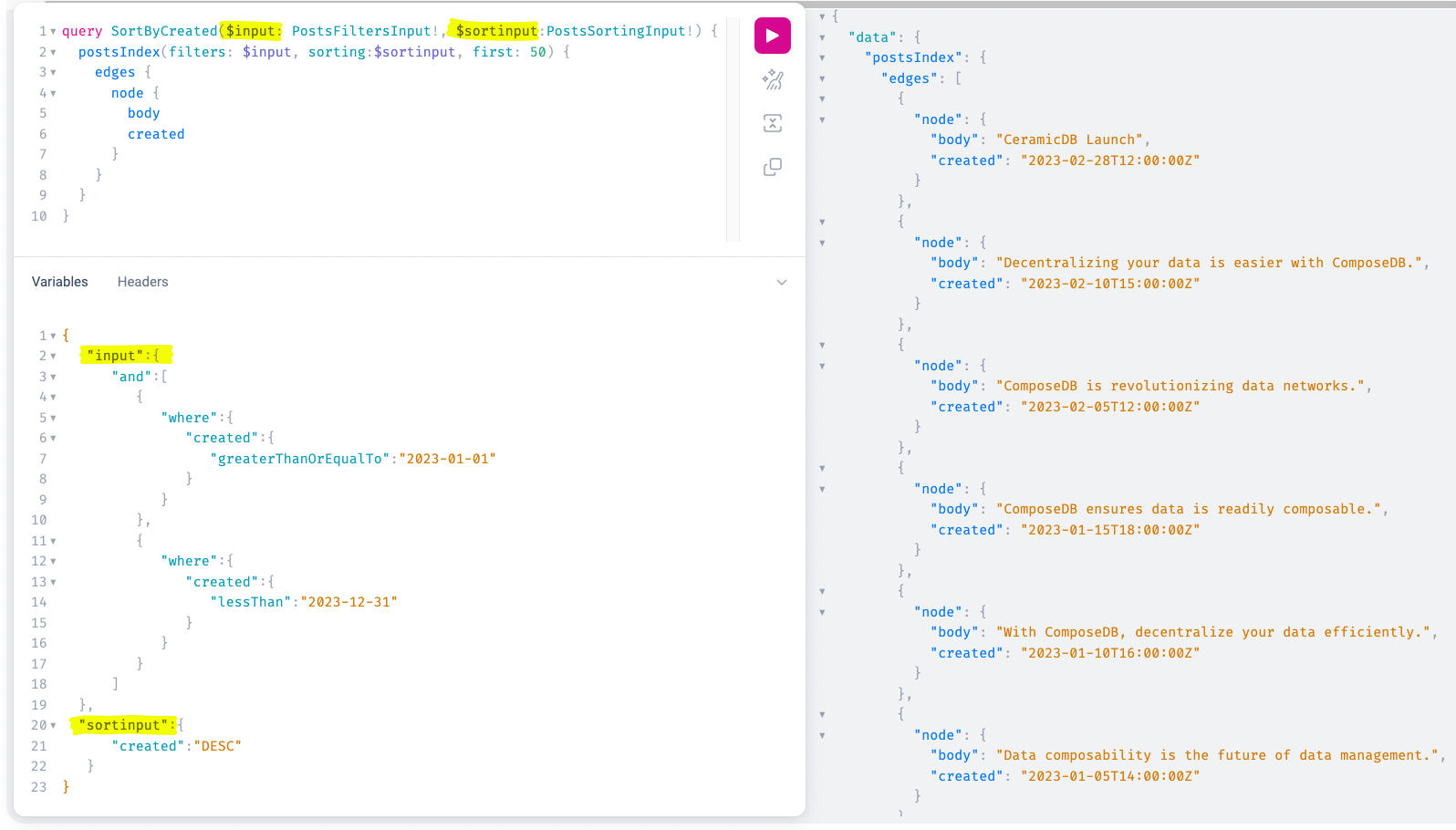The height and width of the screenshot is (830, 1456).
Task: Click the '50' value after 'first:'
Action: coord(538,52)
